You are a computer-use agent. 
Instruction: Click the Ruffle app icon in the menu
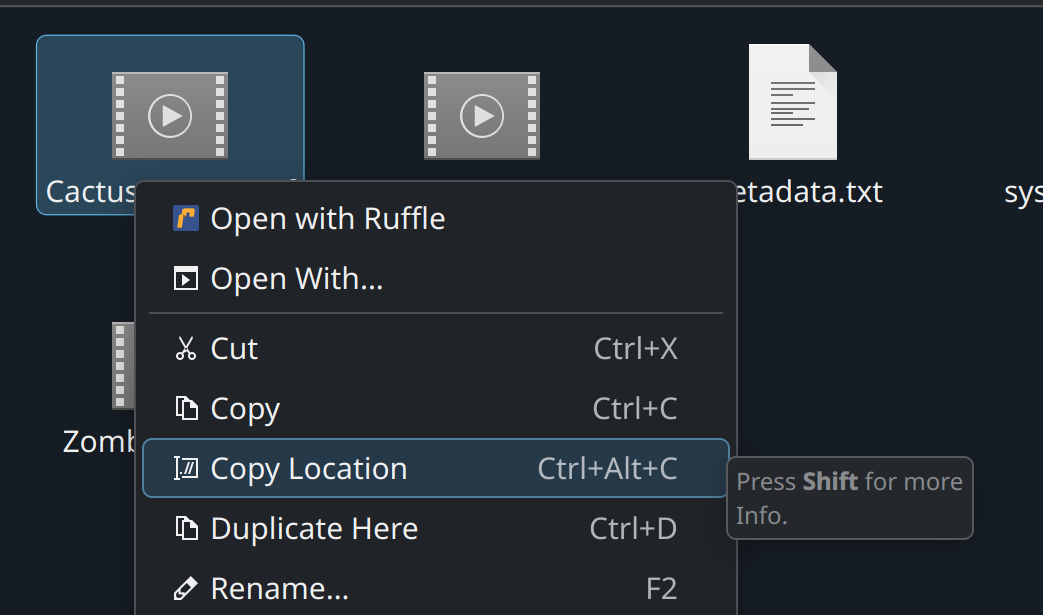186,218
